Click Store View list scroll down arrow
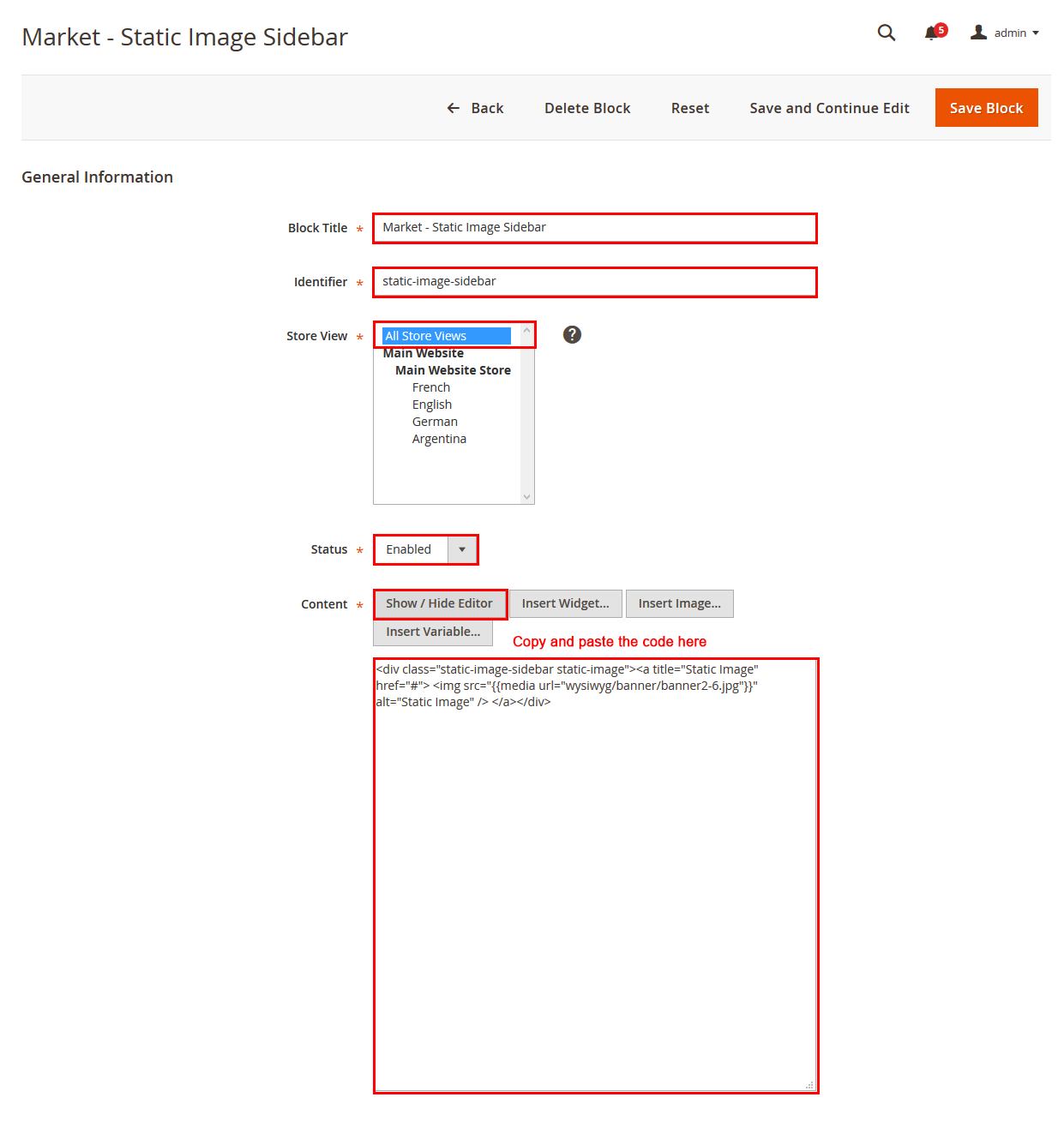 (x=527, y=497)
